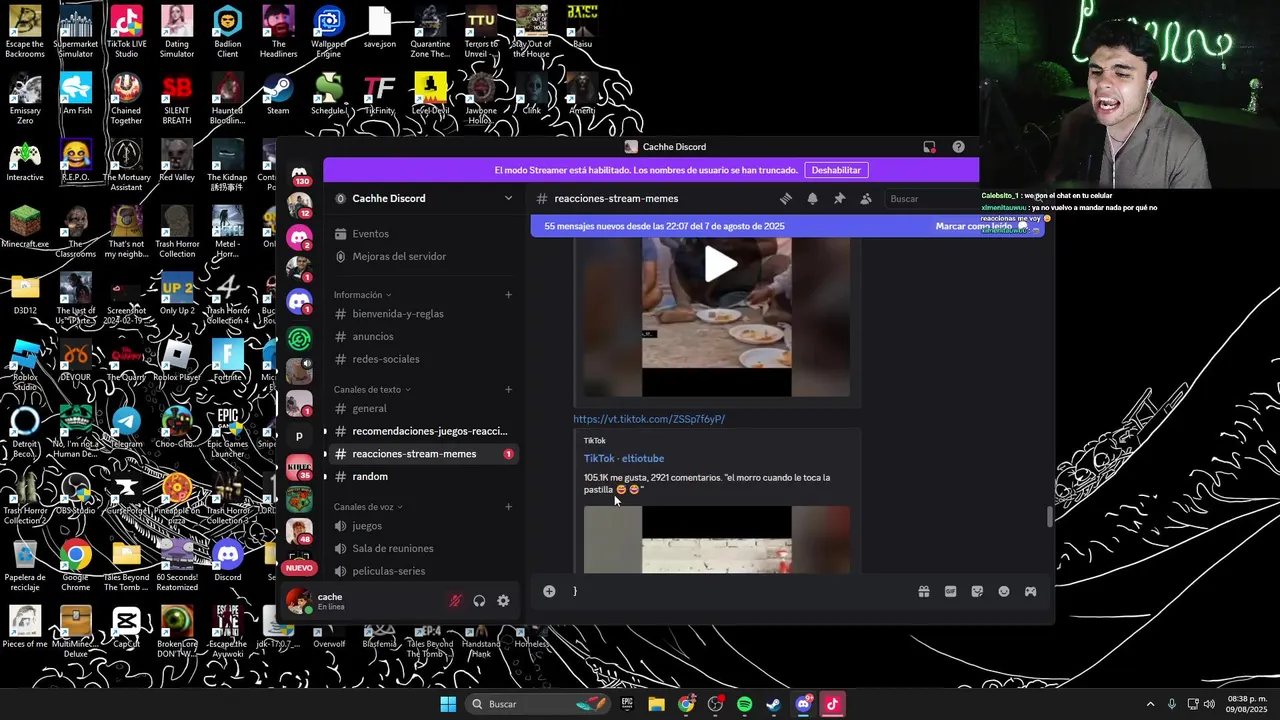The width and height of the screenshot is (1280, 720).
Task: Open the anuncios channel
Action: (424, 337)
